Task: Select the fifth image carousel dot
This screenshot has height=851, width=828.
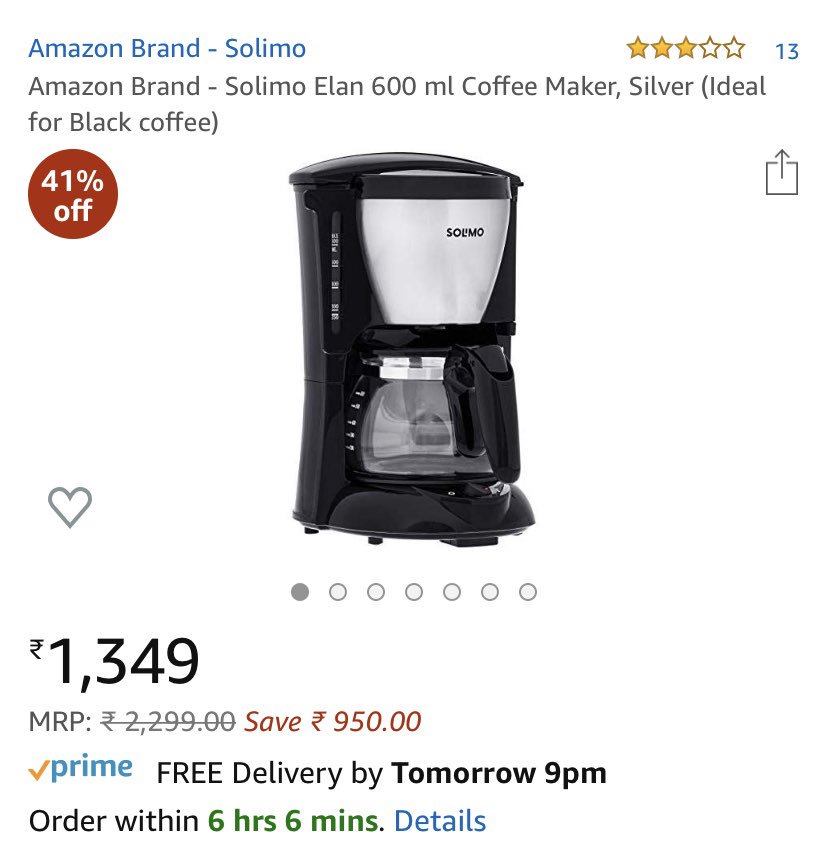Action: pyautogui.click(x=452, y=592)
